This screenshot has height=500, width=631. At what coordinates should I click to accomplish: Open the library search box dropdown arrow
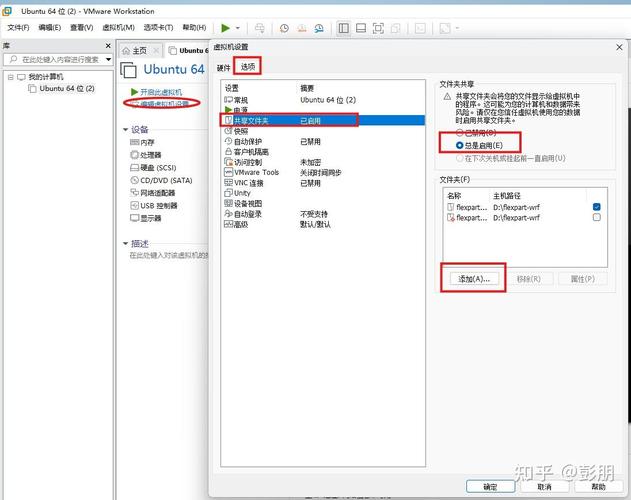click(108, 60)
